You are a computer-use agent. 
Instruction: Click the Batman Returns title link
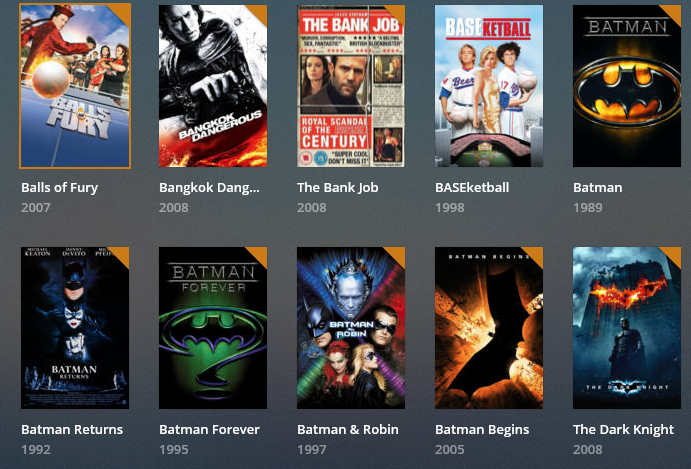tap(72, 430)
